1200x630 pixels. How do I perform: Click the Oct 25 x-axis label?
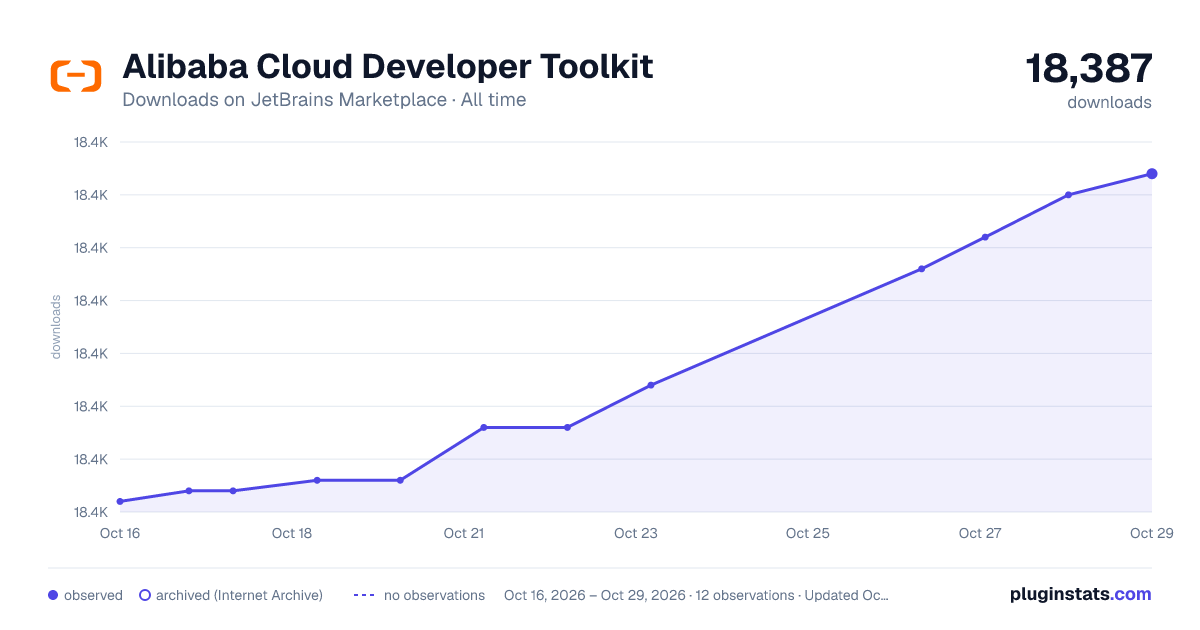(808, 533)
